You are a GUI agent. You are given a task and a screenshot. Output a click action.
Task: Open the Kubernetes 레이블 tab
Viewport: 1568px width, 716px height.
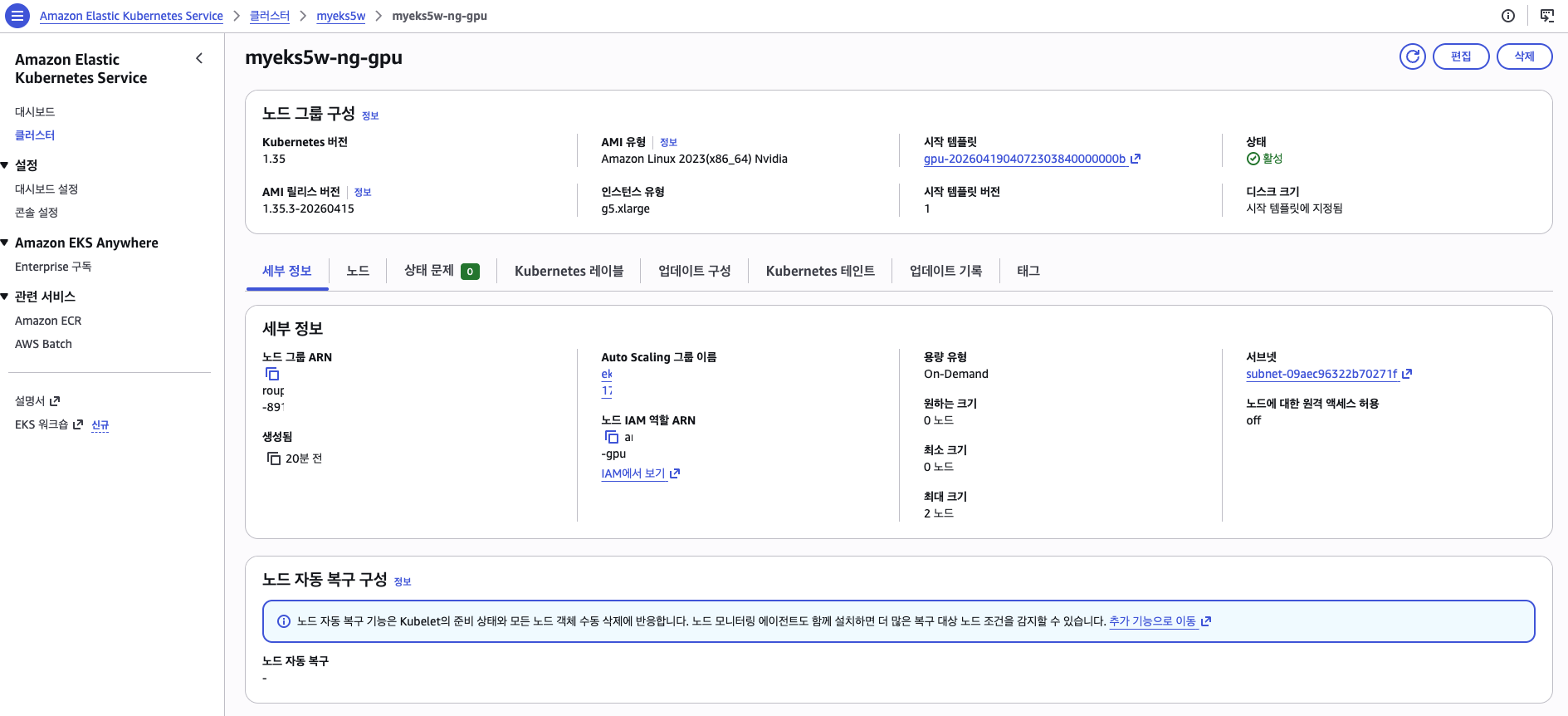(x=569, y=271)
